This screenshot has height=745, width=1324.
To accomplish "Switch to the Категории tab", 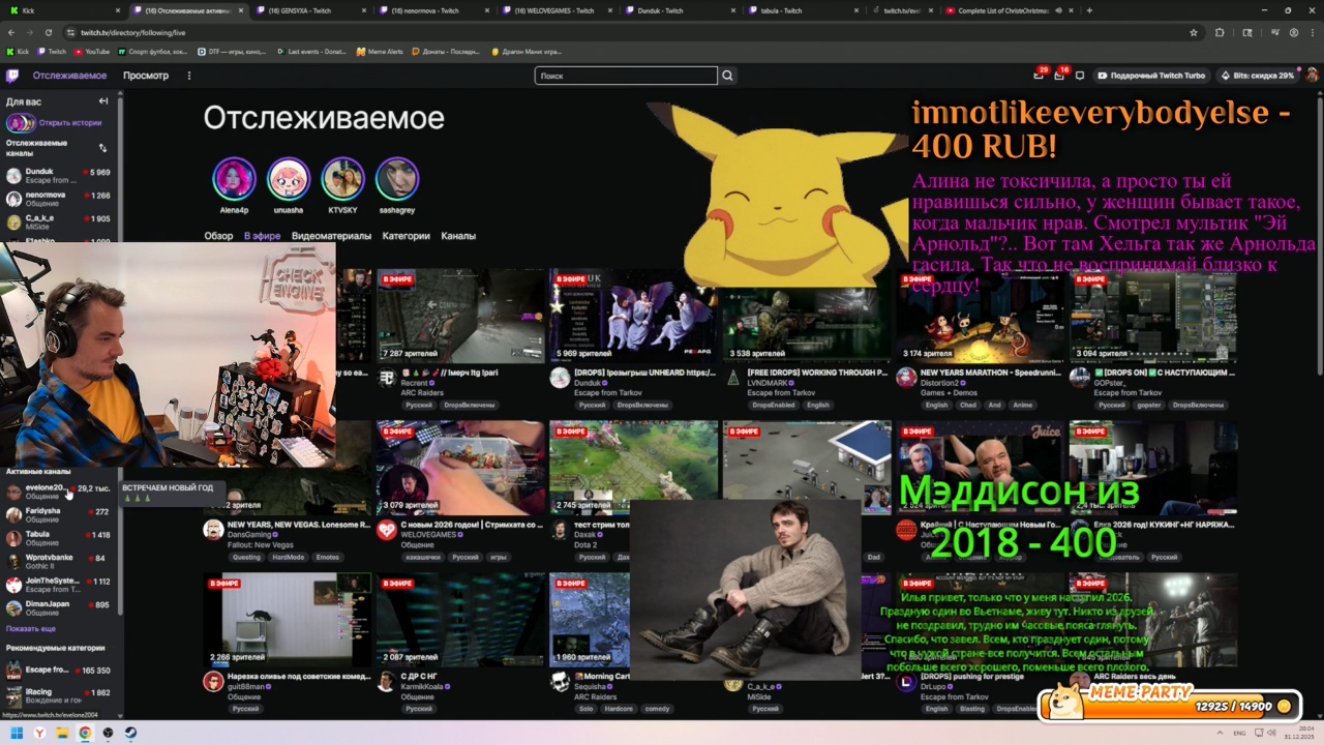I will 406,236.
